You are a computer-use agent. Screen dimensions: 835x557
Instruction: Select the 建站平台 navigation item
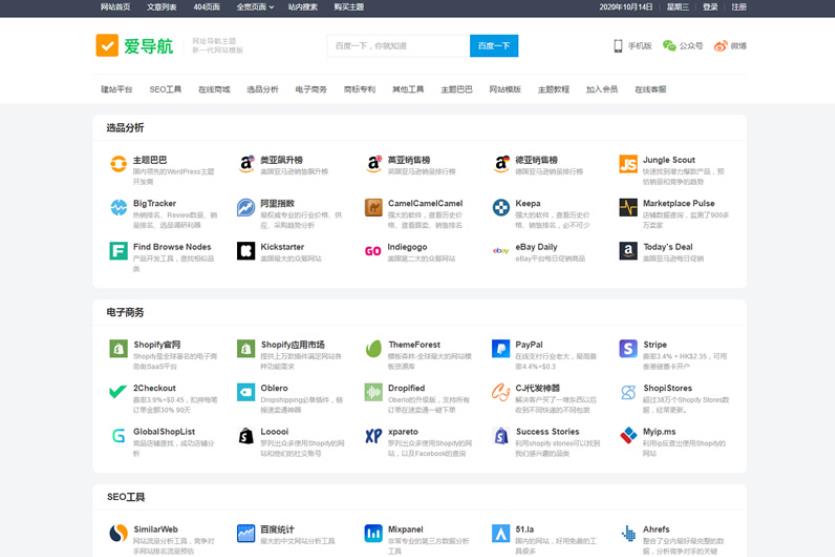point(117,89)
